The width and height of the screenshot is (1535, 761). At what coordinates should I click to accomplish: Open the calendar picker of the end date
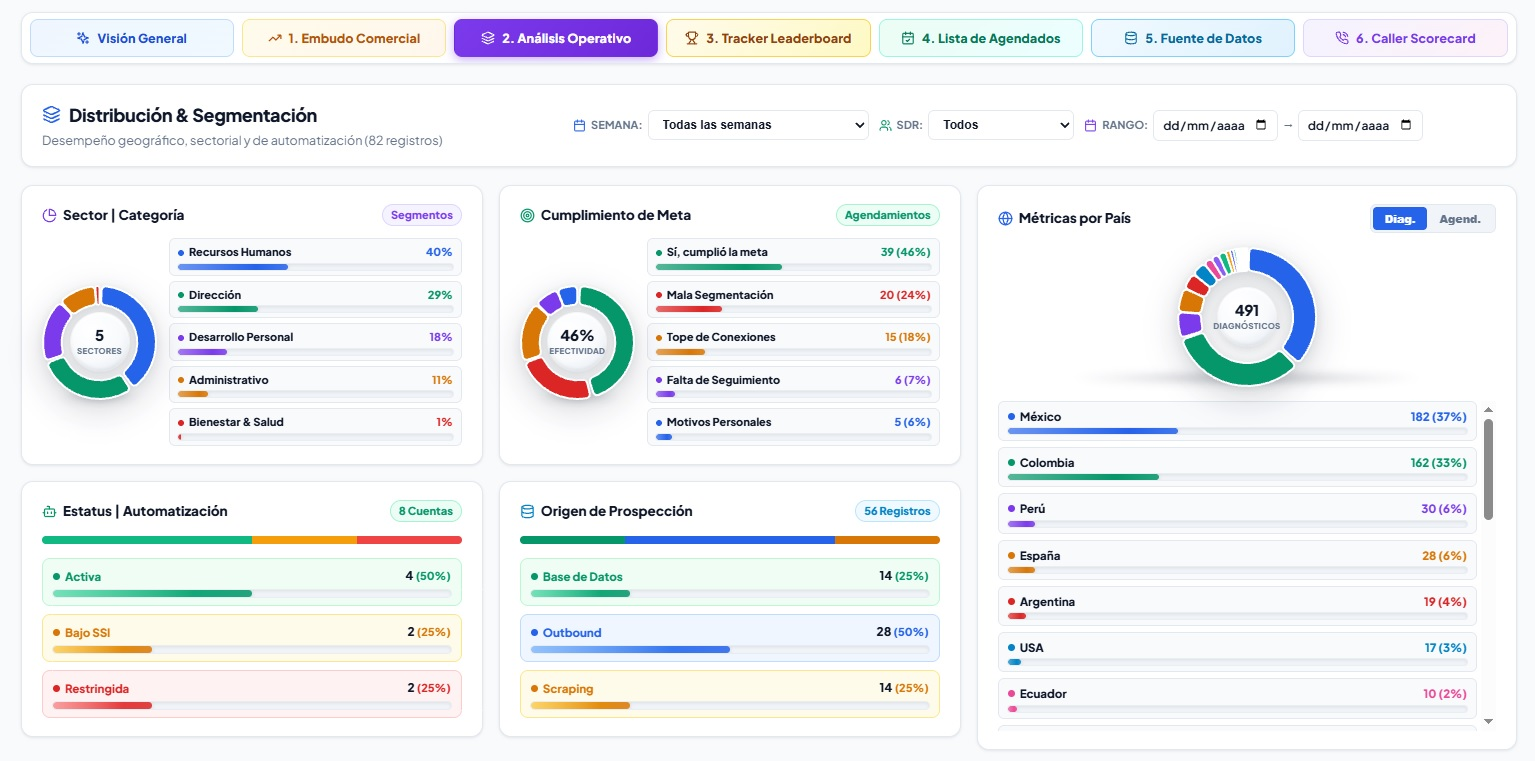pyautogui.click(x=1406, y=125)
